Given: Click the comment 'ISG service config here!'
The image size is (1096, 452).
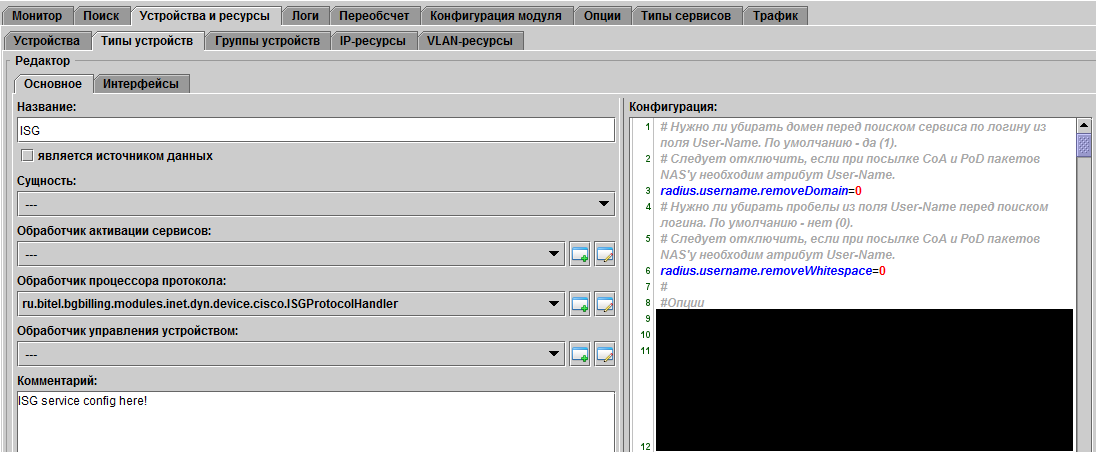Looking at the screenshot, I should tap(83, 401).
